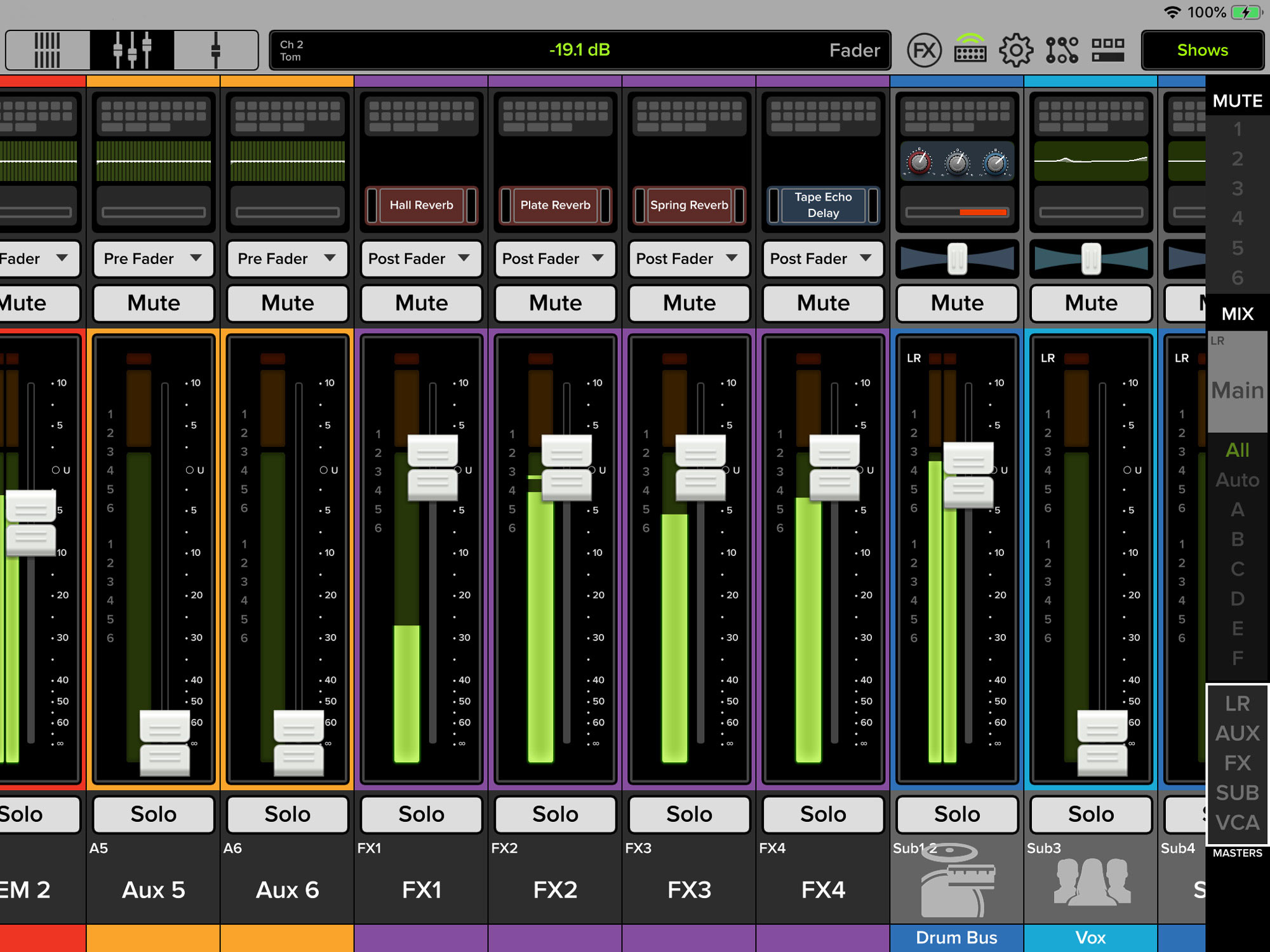
Task: Open the Post Fader dropdown on FX1
Action: pos(420,259)
